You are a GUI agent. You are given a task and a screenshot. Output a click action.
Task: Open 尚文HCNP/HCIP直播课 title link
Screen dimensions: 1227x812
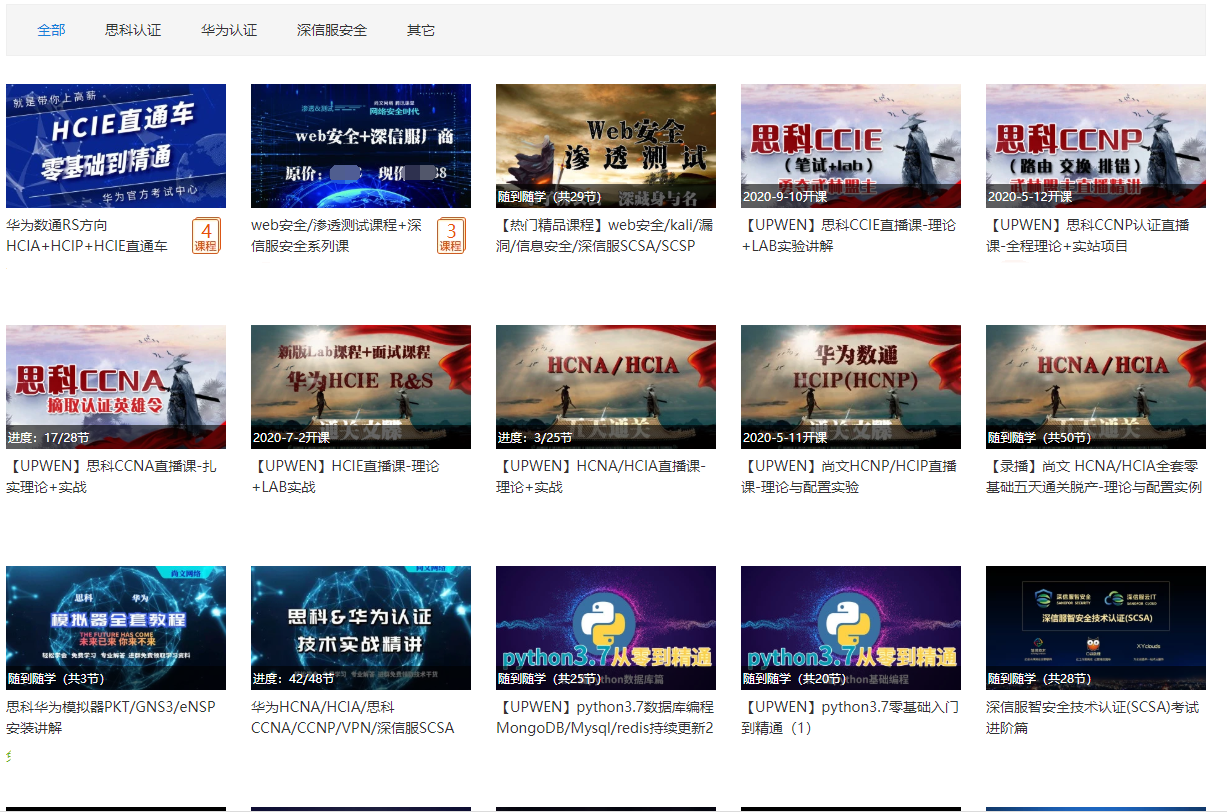[849, 477]
